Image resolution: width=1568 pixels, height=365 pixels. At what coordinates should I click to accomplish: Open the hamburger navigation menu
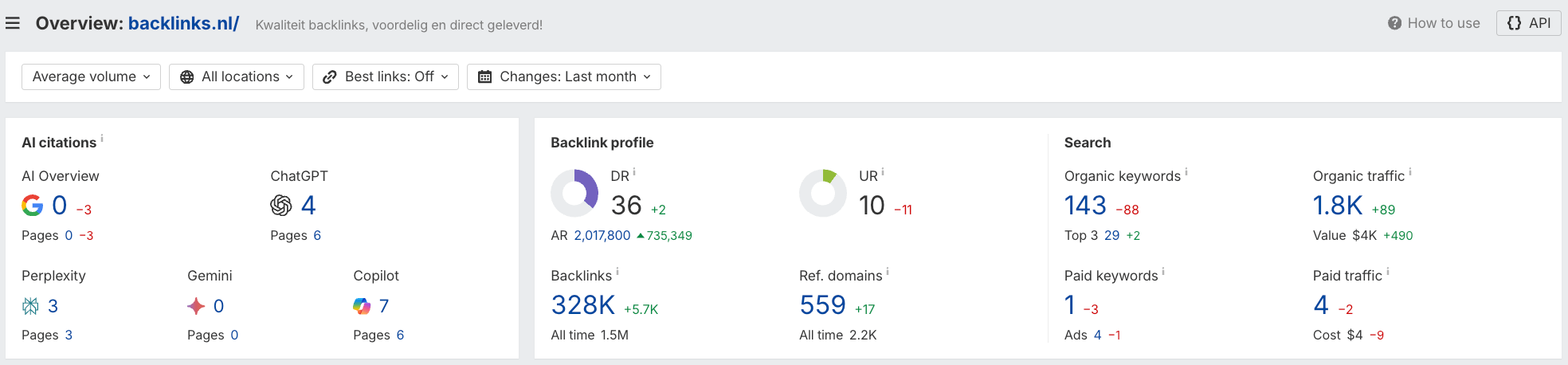pyautogui.click(x=13, y=23)
